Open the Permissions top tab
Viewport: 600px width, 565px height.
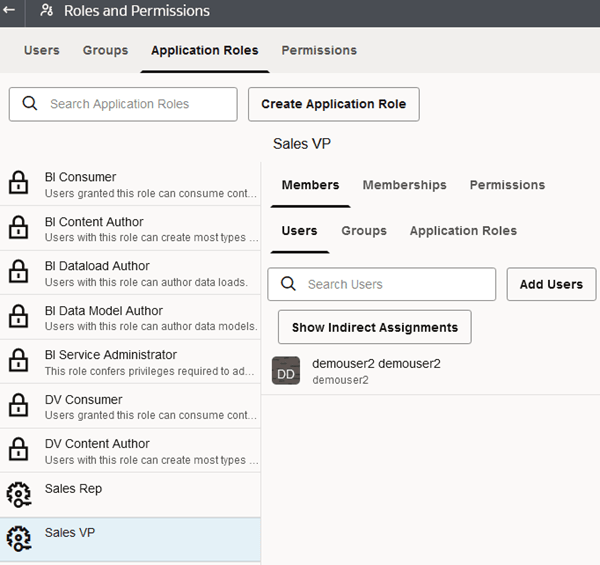(x=319, y=50)
